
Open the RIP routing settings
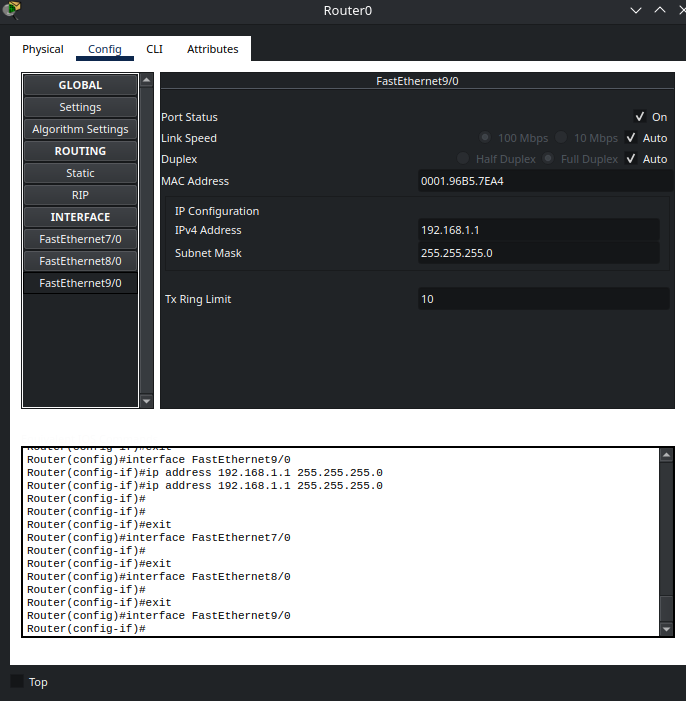[80, 195]
